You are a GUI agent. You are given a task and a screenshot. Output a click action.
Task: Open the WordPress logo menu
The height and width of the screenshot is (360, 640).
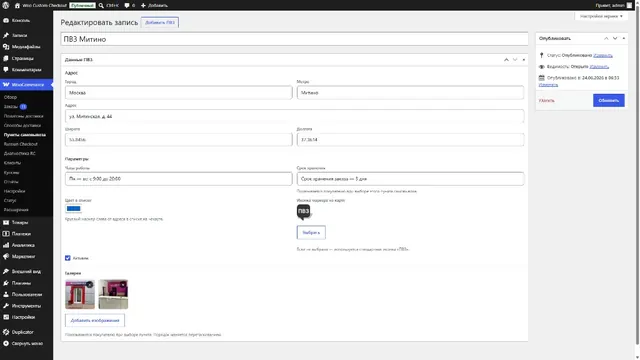[x=6, y=5]
